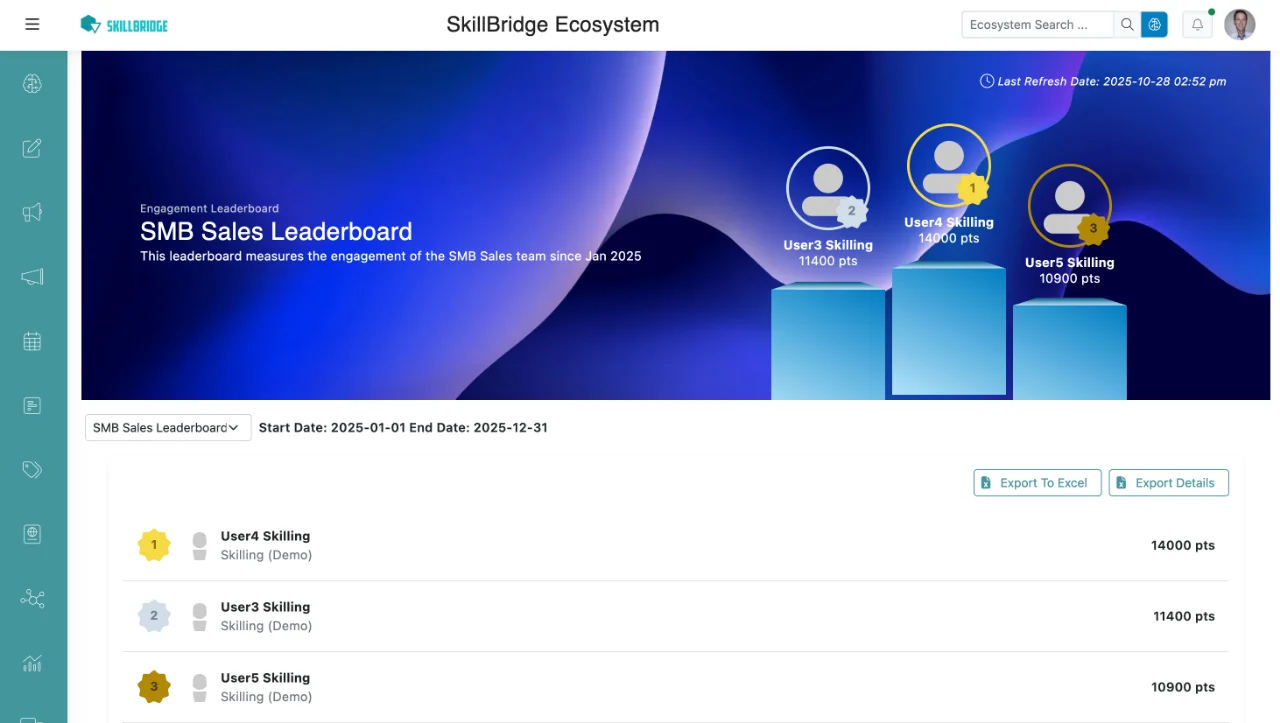The height and width of the screenshot is (723, 1280).
Task: Open the user profile avatar menu
Action: point(1239,25)
